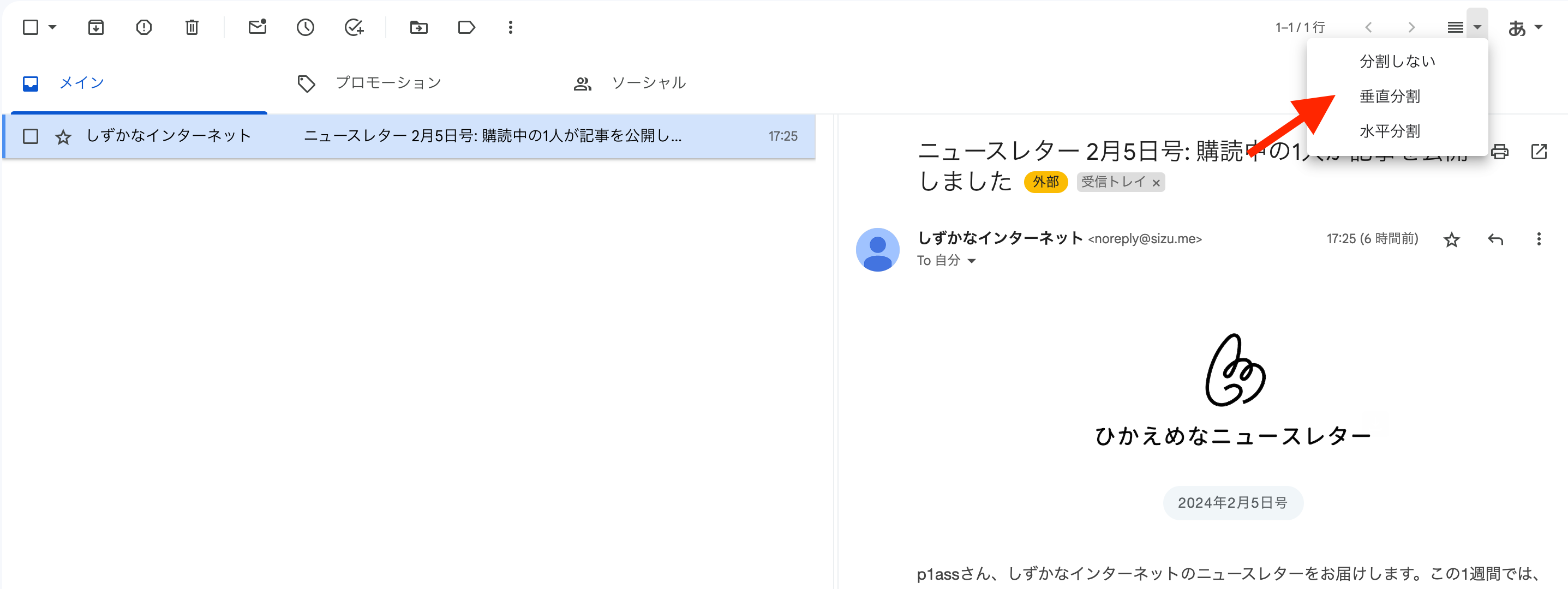
Task: Check the checkbox on the しずかなインターネット email row
Action: (29, 136)
